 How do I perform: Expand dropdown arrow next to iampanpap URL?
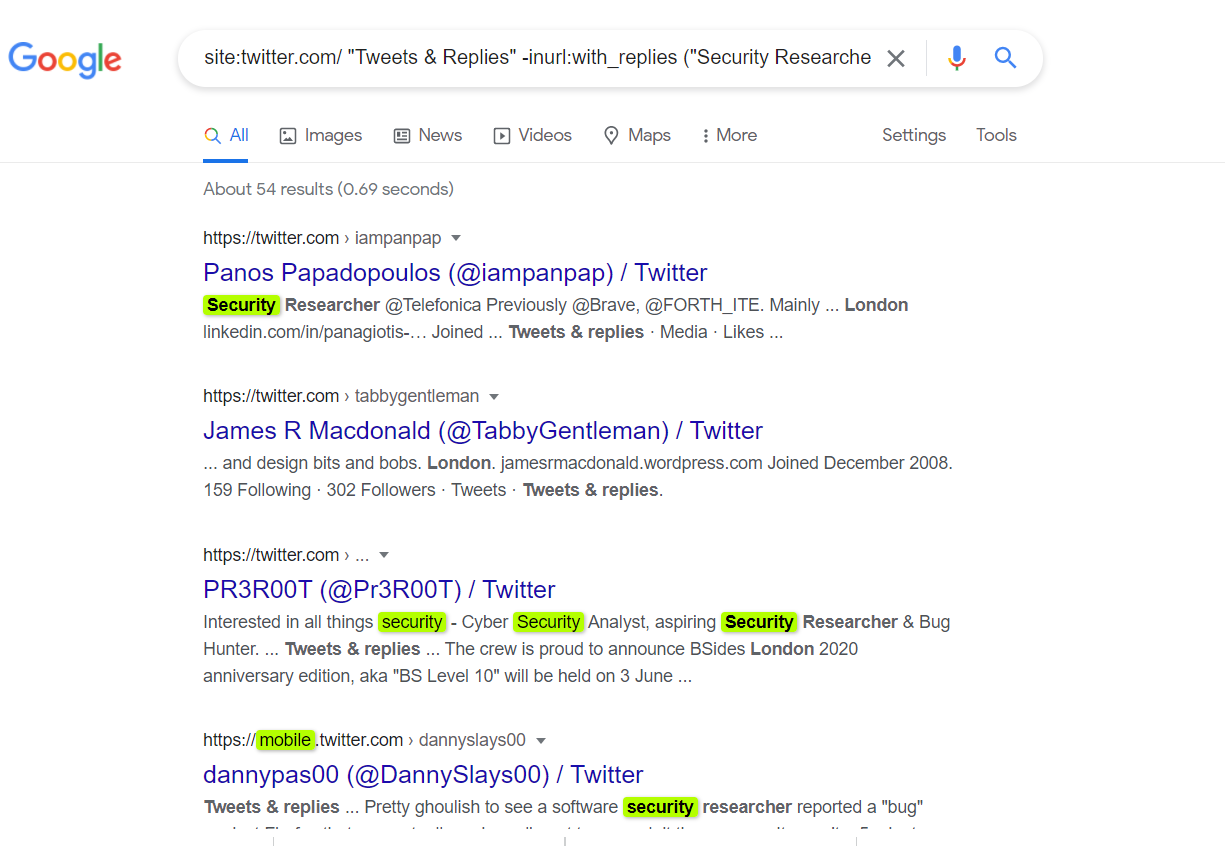(456, 238)
